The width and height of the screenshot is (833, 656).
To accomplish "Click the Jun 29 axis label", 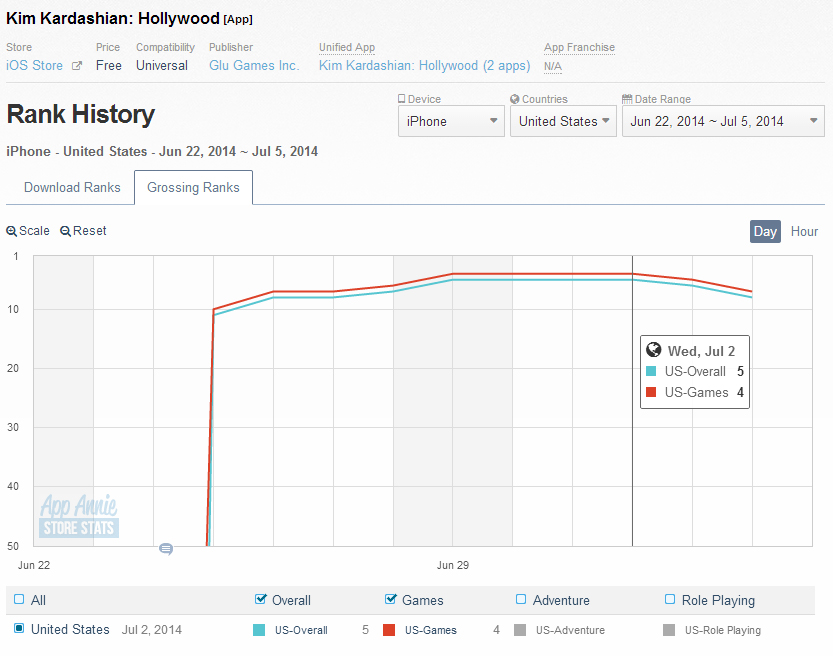I will [453, 565].
